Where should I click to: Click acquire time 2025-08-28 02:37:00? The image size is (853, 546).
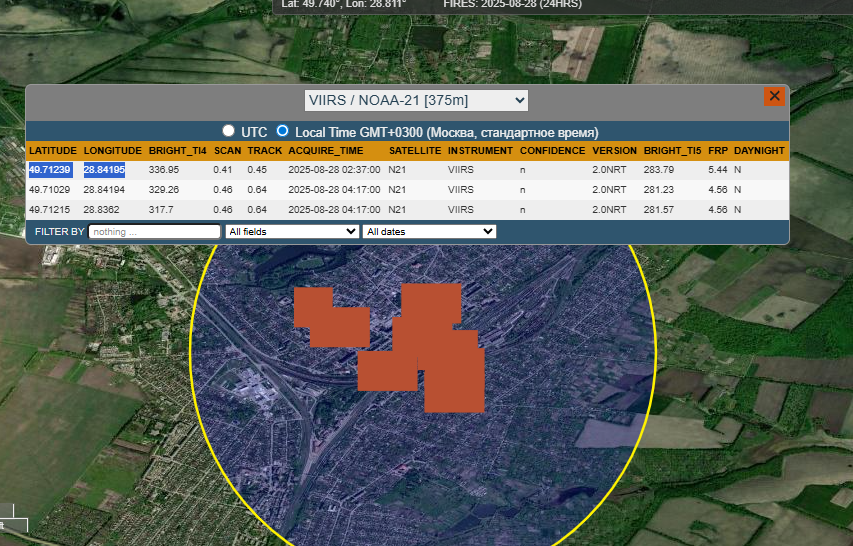[x=334, y=170]
